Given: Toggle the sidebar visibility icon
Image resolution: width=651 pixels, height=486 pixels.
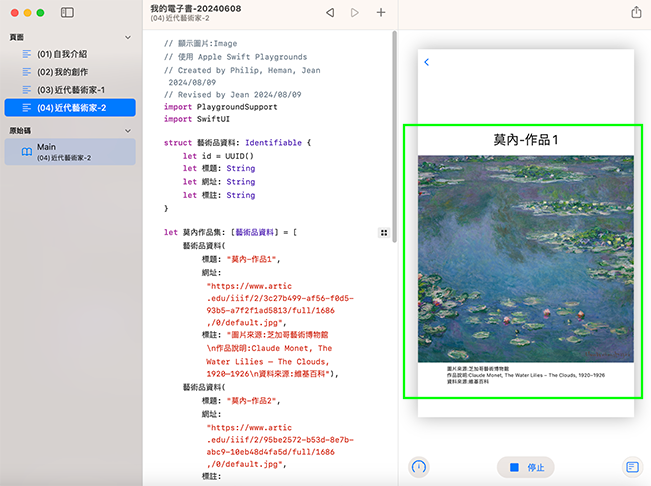Looking at the screenshot, I should pos(67,13).
